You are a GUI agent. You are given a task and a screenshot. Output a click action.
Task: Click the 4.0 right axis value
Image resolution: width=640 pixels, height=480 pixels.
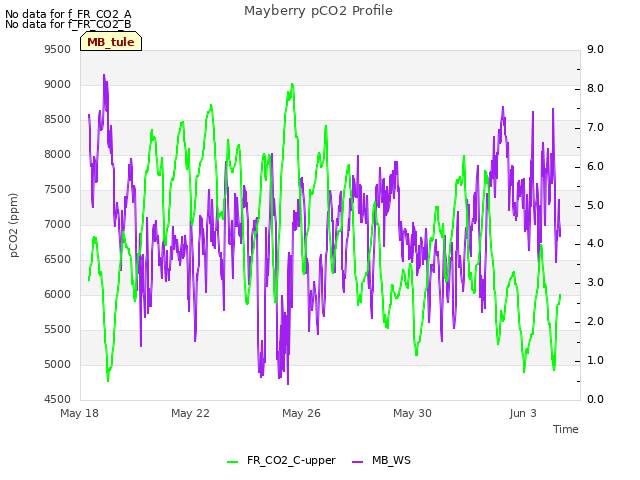pyautogui.click(x=595, y=244)
